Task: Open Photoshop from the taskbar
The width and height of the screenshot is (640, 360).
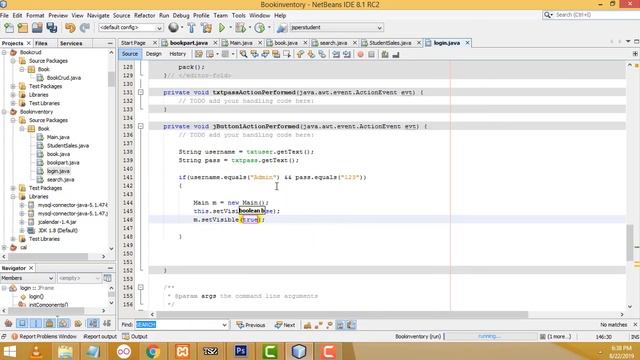Action: coord(240,351)
